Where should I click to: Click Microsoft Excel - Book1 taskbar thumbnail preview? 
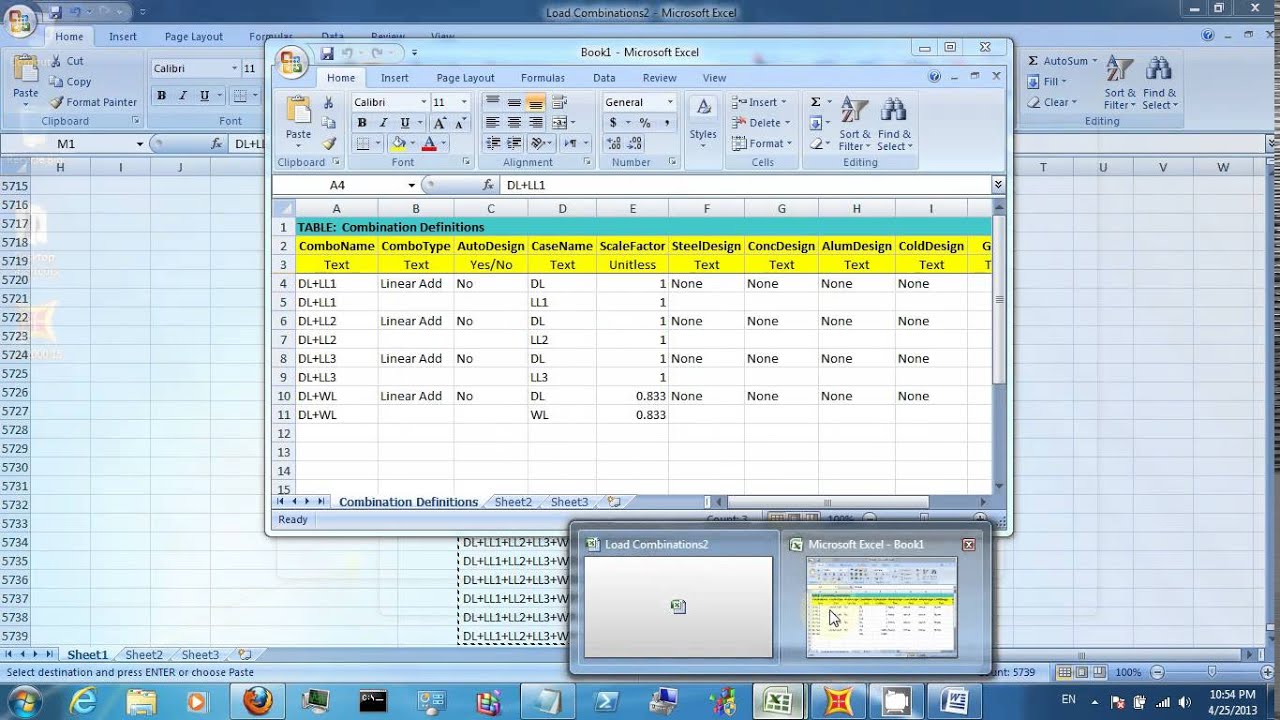(881, 608)
